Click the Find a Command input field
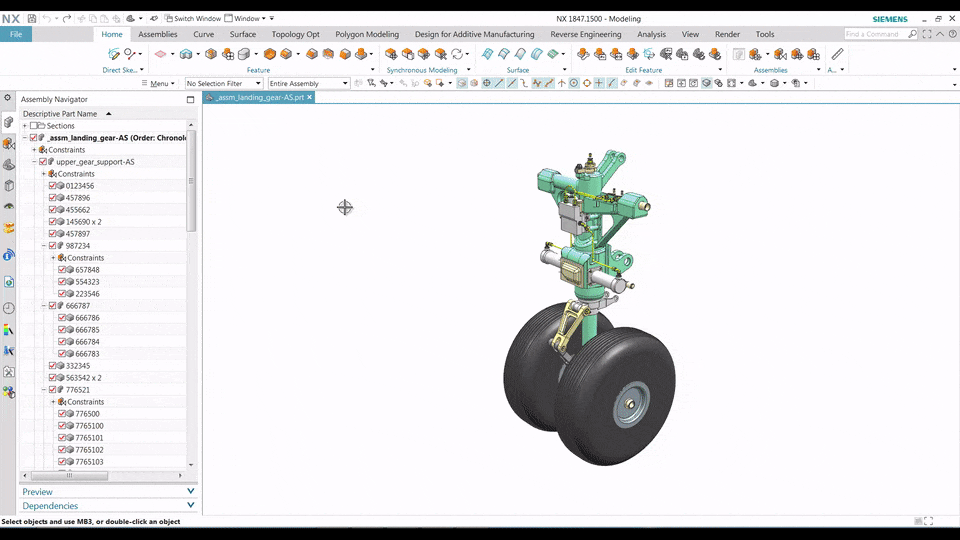 [874, 34]
